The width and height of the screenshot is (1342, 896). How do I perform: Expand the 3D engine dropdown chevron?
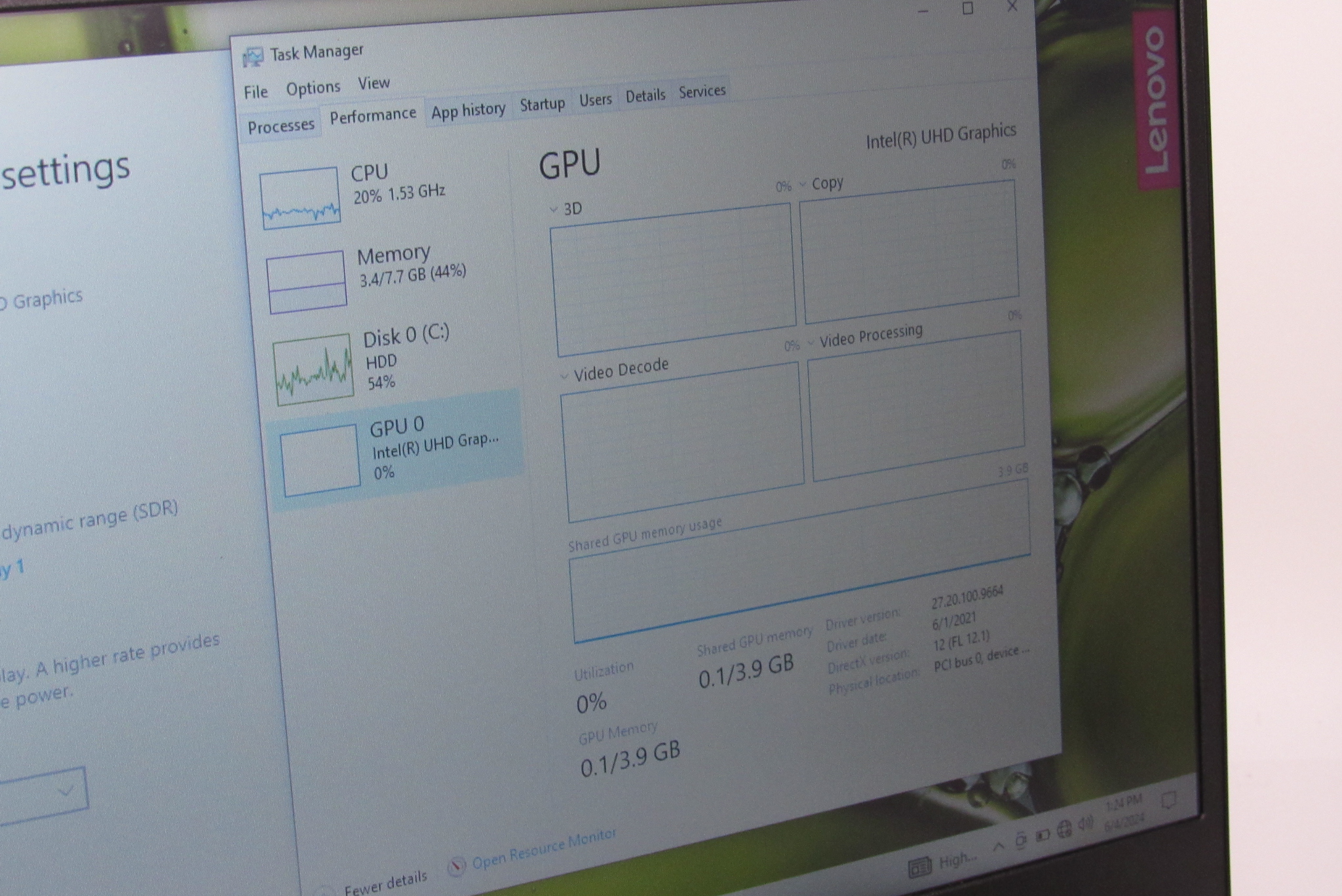(554, 210)
